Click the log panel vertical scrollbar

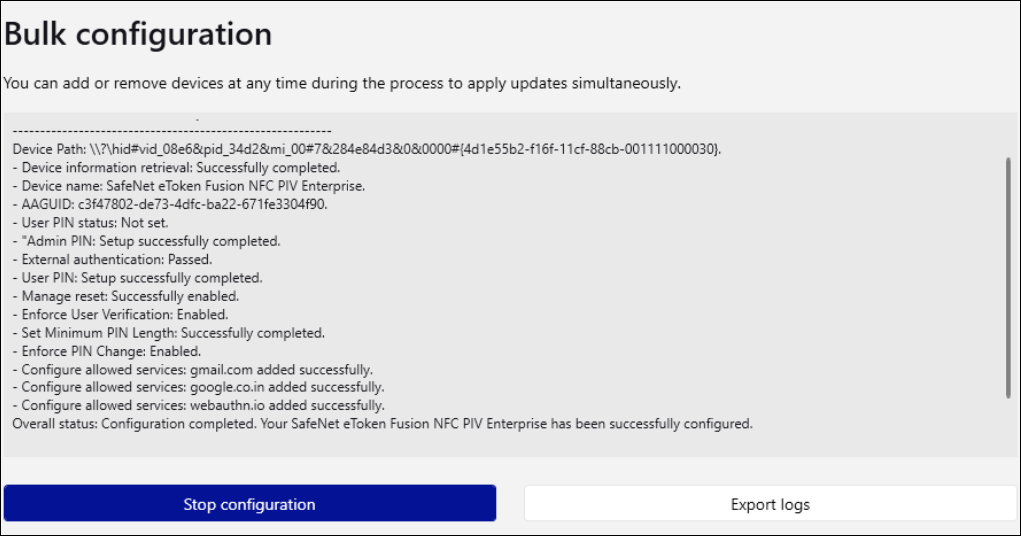tap(1008, 278)
